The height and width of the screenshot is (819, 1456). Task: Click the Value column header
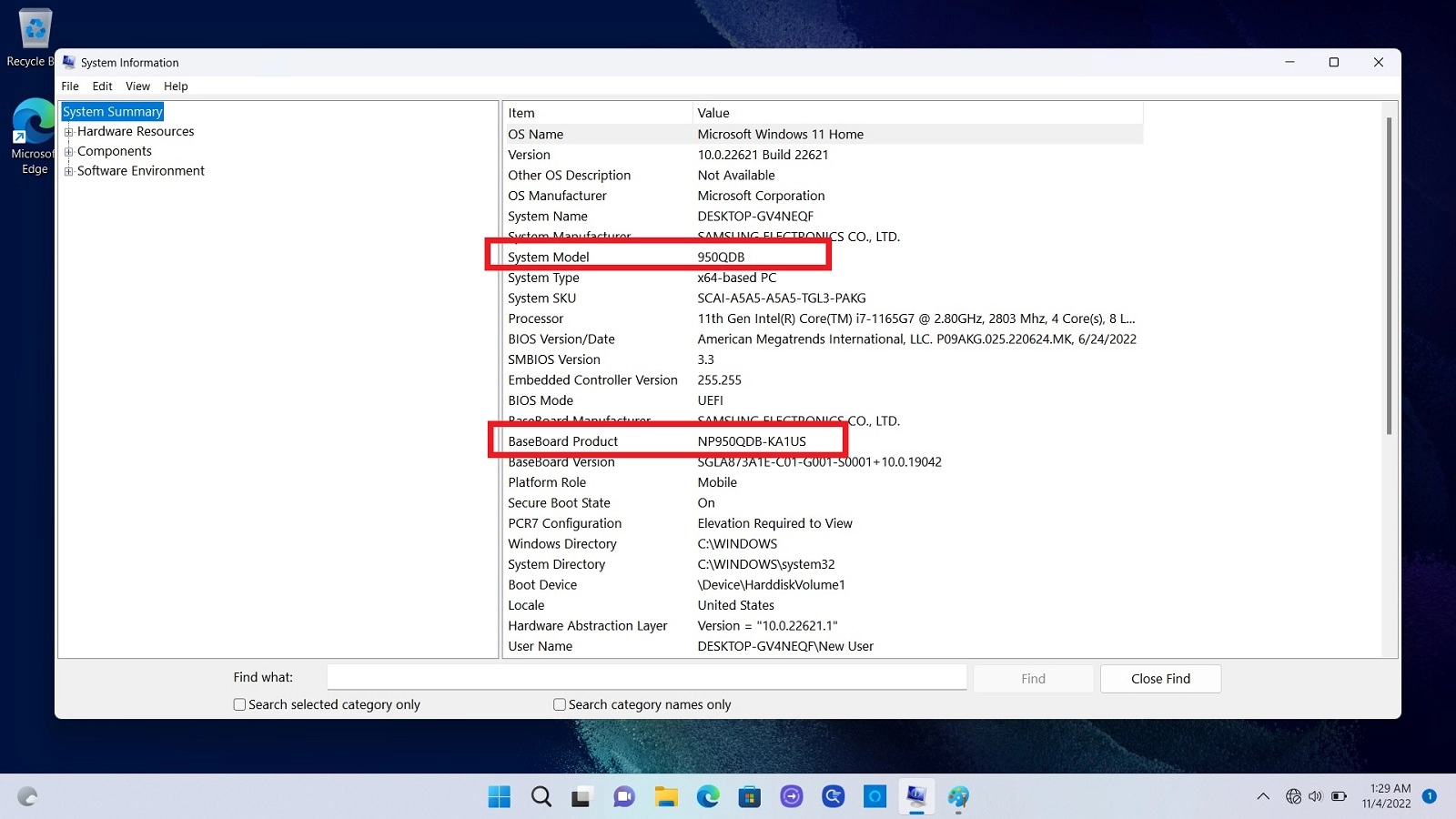pos(917,113)
